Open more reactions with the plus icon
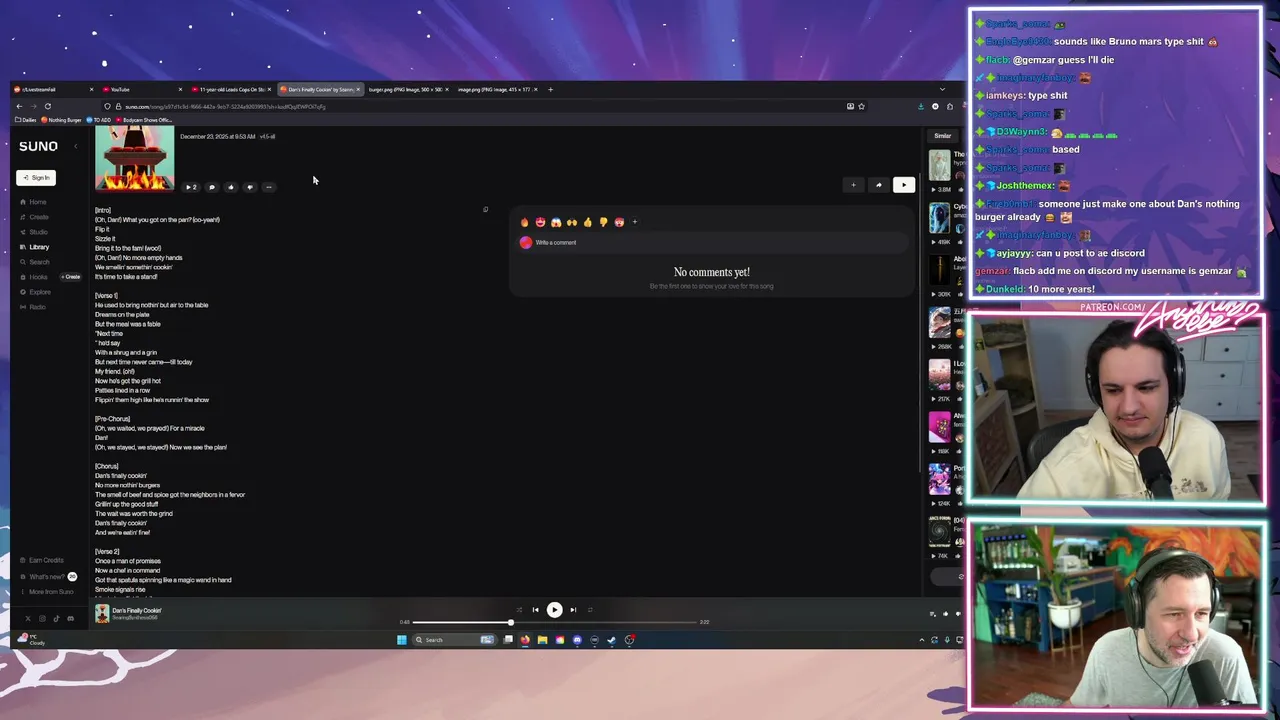 634,222
